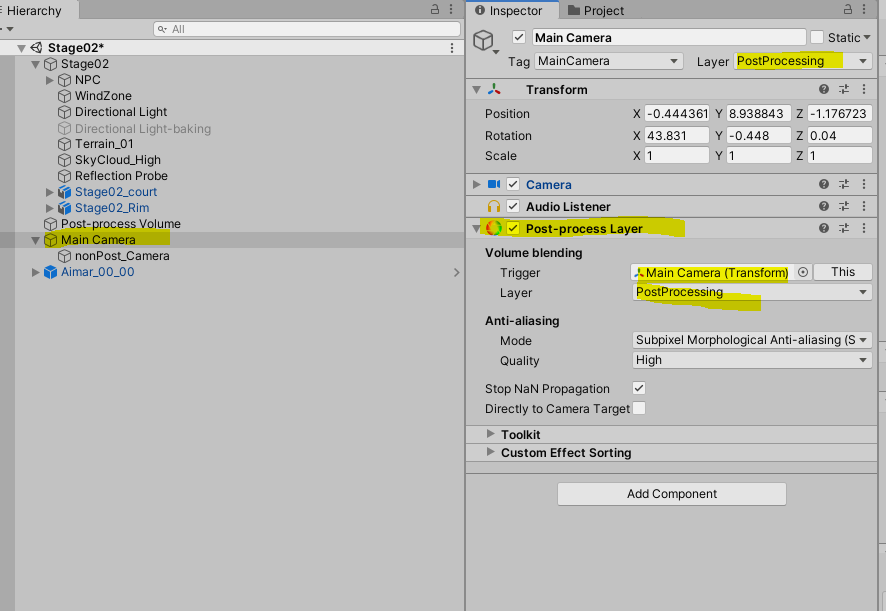The width and height of the screenshot is (886, 611).
Task: Open Audio Listener help icon
Action: [824, 206]
